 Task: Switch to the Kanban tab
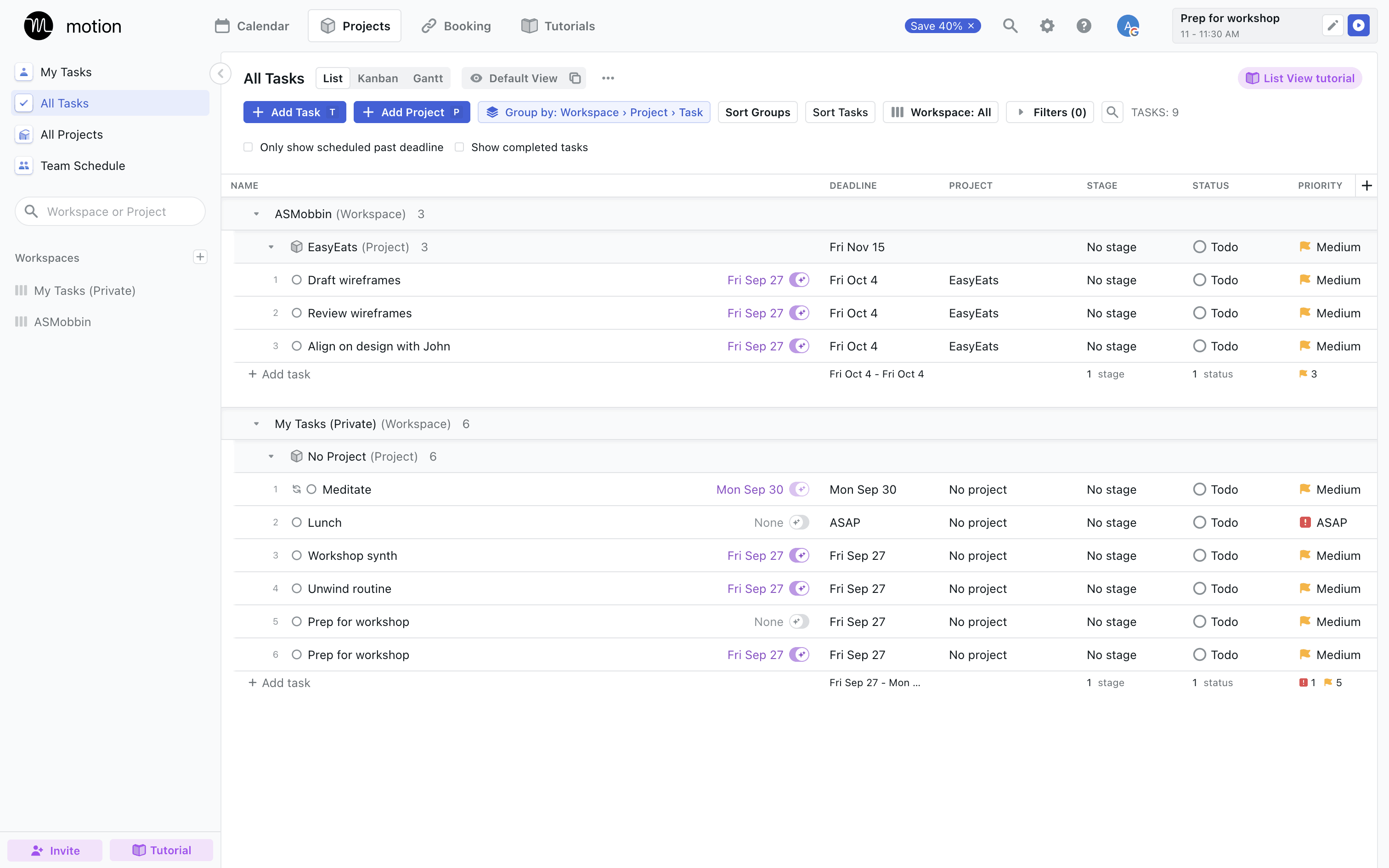378,78
